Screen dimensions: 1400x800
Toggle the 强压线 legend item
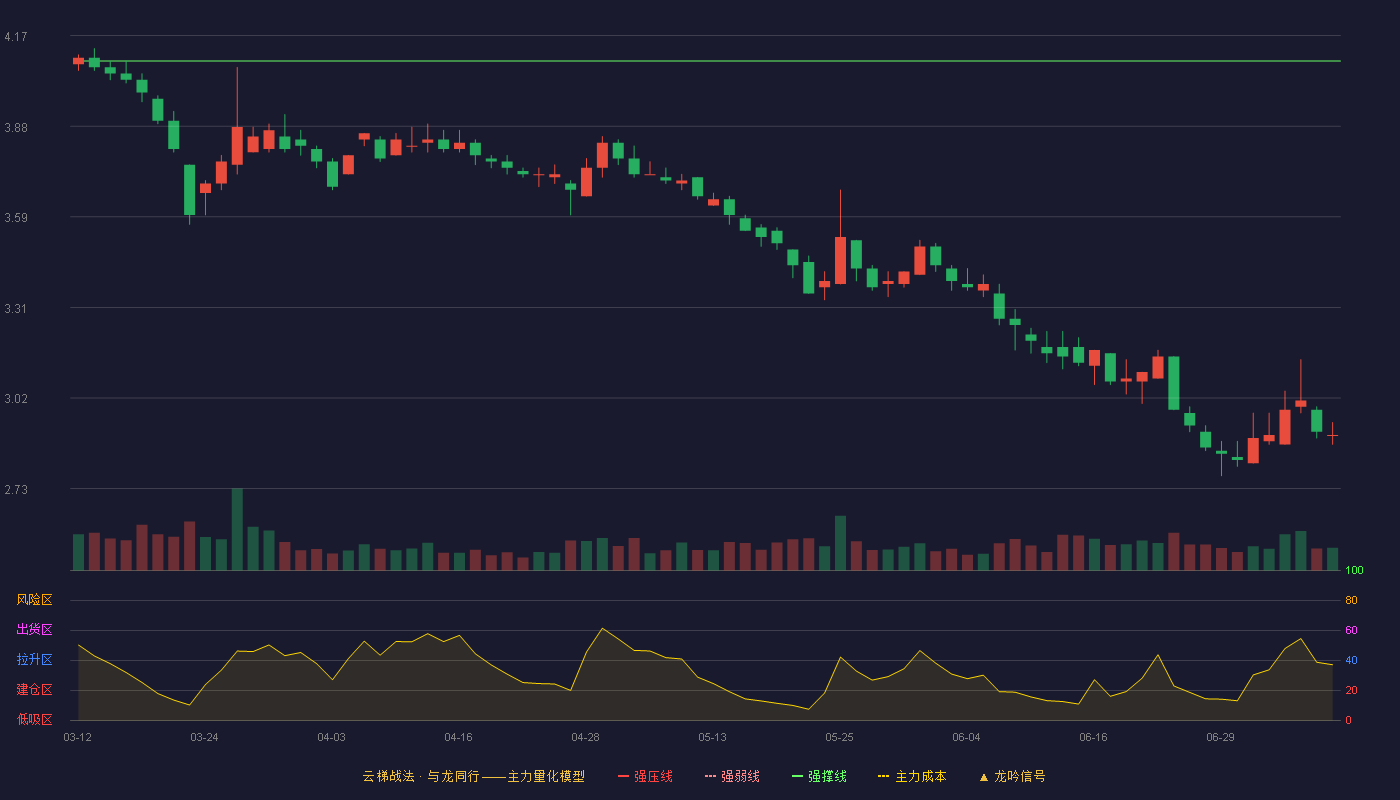(645, 776)
